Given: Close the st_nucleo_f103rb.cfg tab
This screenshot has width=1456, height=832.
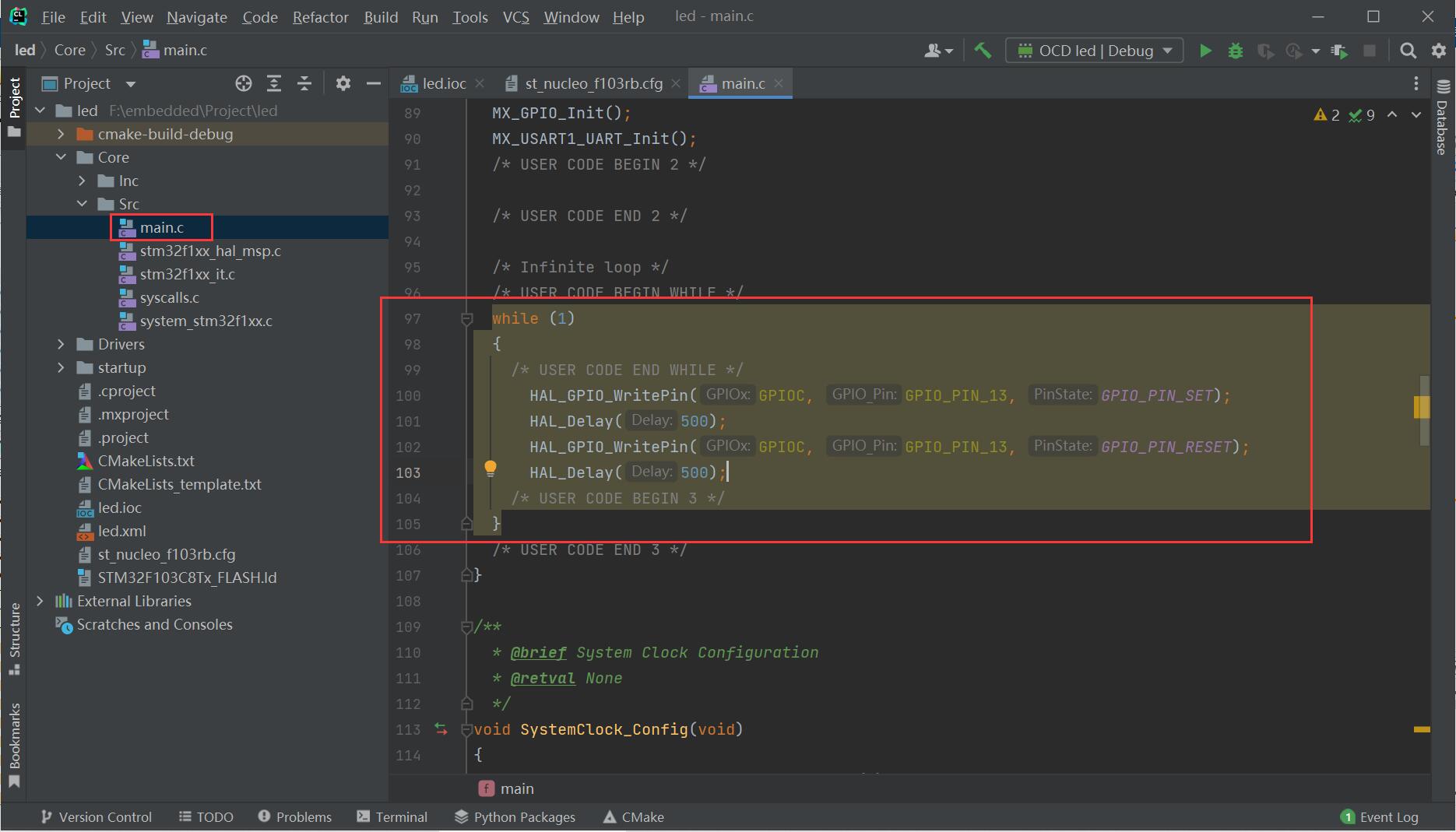Looking at the screenshot, I should tap(676, 83).
